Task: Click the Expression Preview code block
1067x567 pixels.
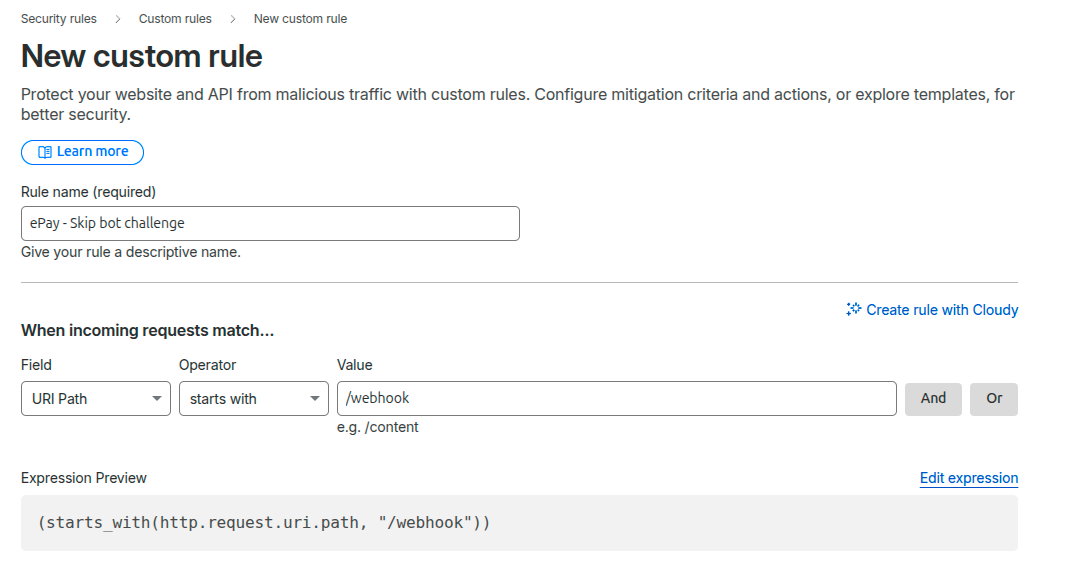Action: [519, 523]
